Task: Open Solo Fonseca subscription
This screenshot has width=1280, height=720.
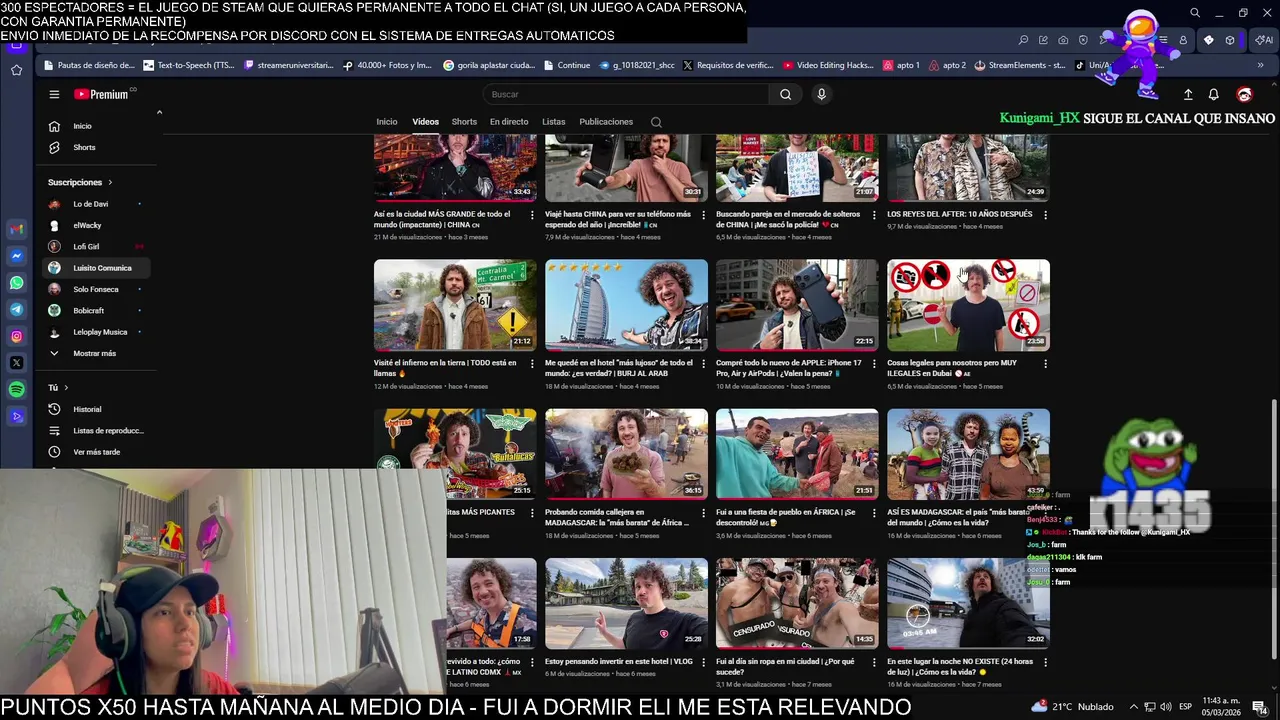Action: (x=96, y=289)
